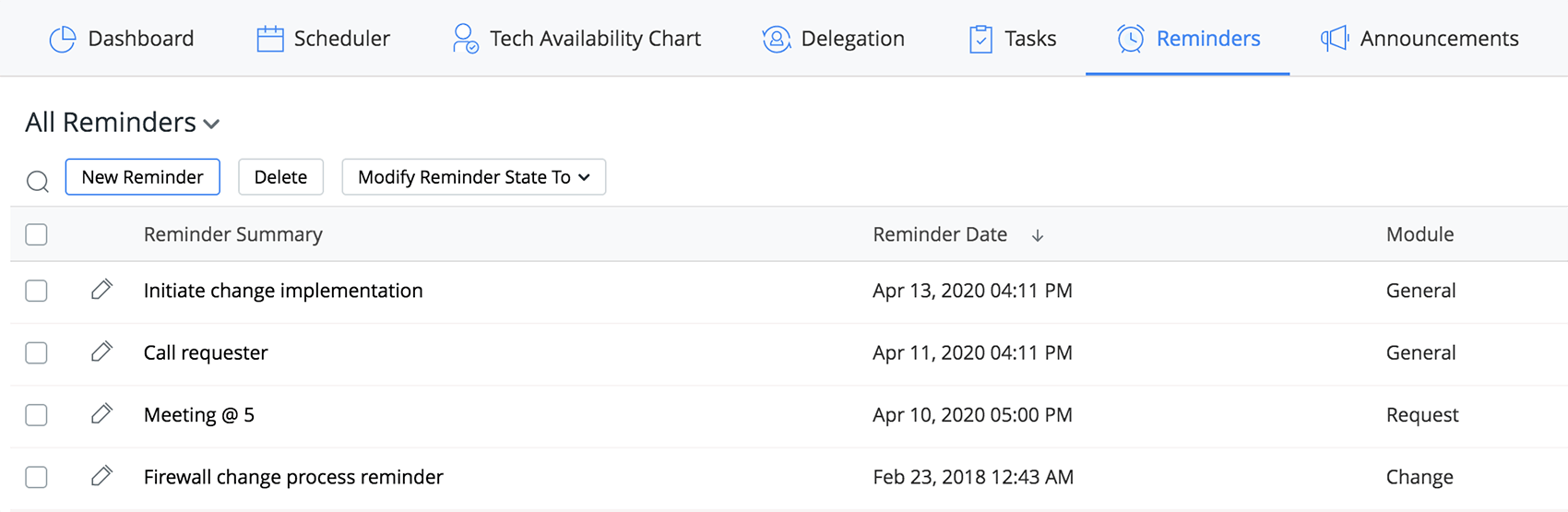The width and height of the screenshot is (1568, 512).
Task: Toggle the select-all reminders checkbox
Action: click(37, 234)
